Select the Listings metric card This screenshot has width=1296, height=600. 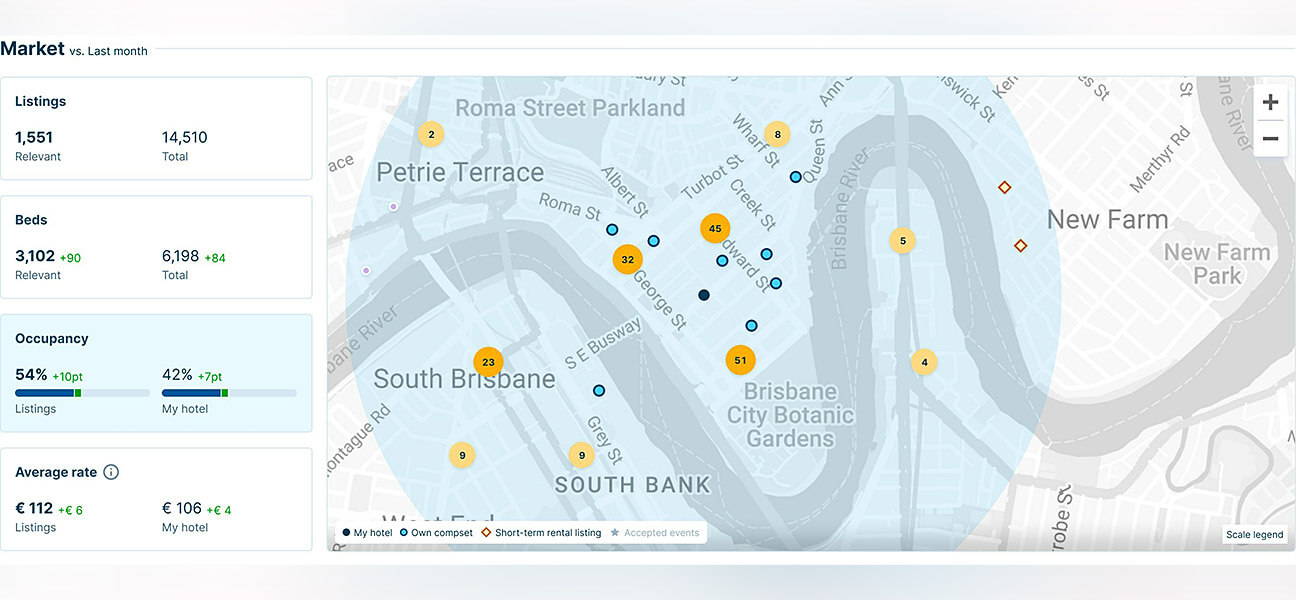pyautogui.click(x=156, y=128)
